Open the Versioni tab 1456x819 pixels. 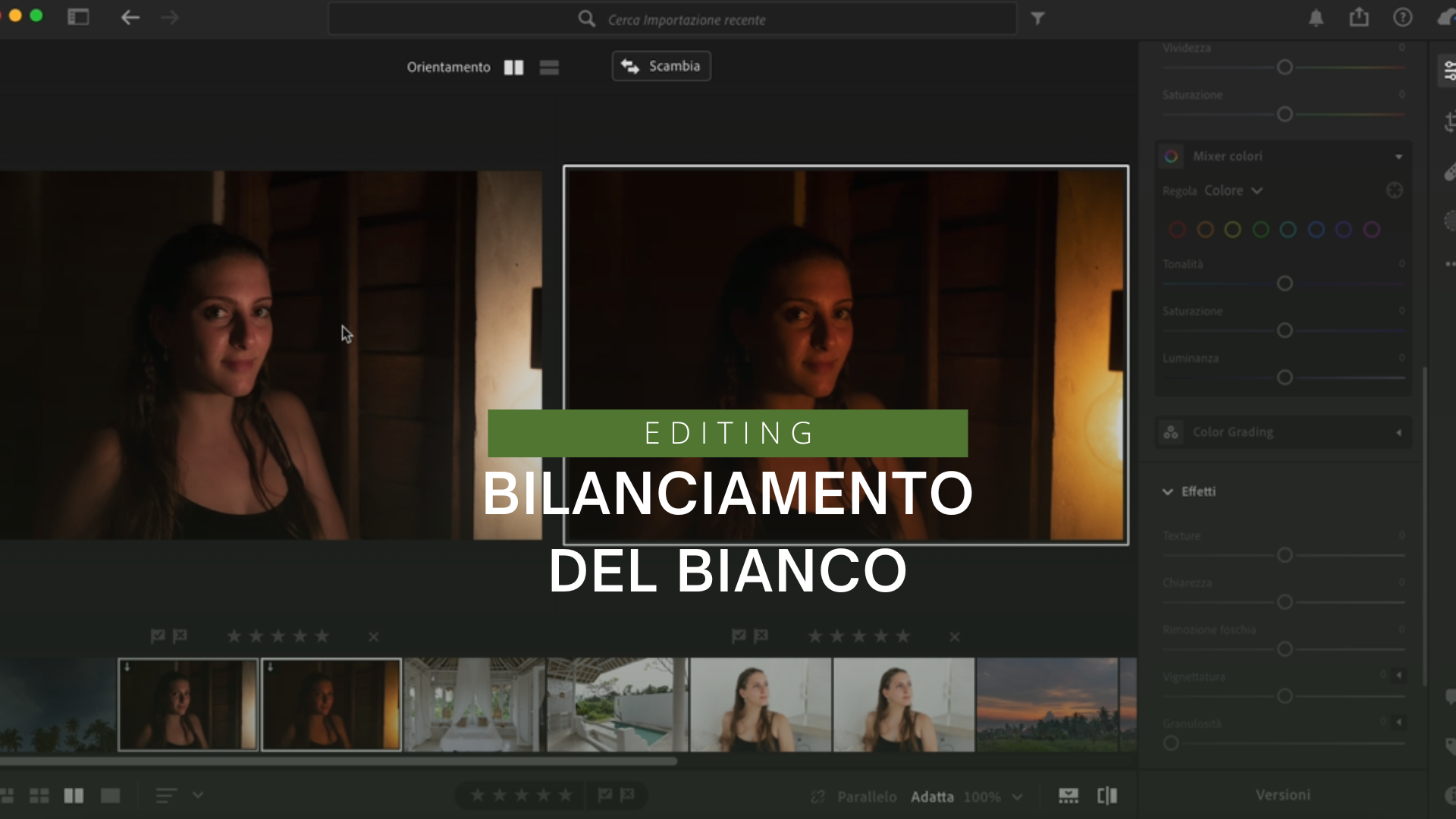(x=1282, y=795)
